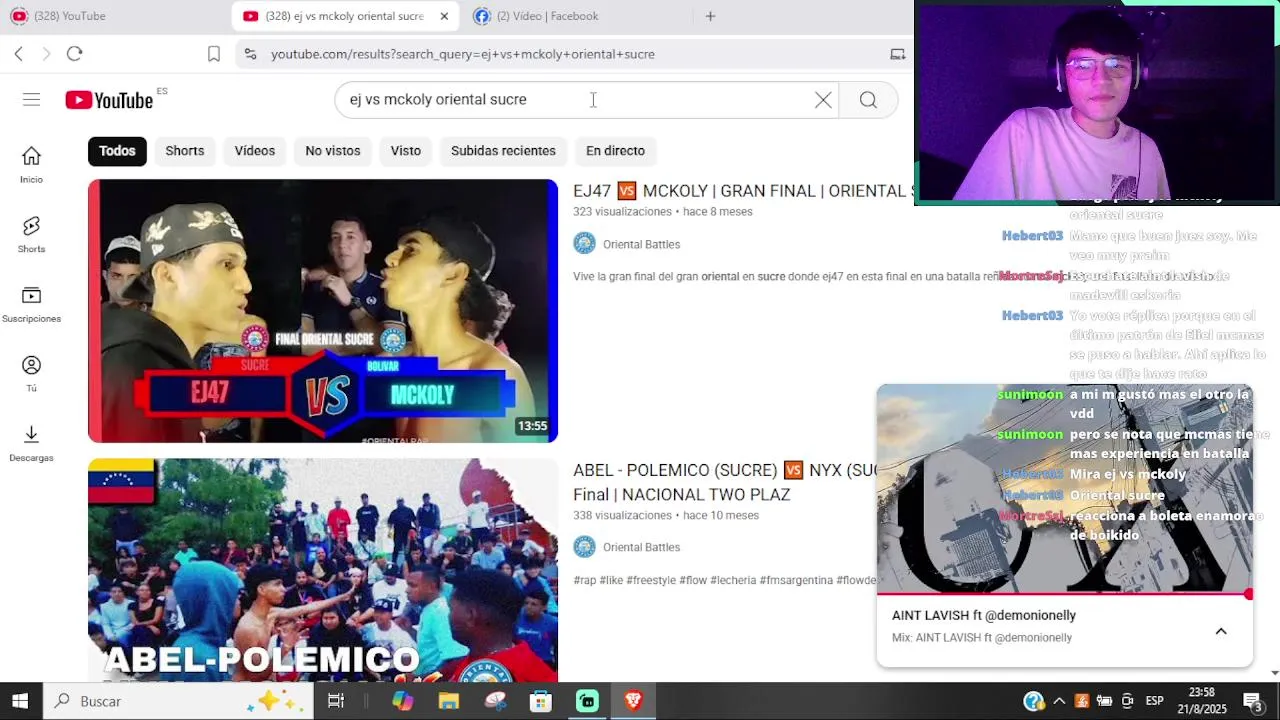Viewport: 1280px width, 720px height.
Task: Show hidden system tray icons
Action: (1059, 701)
